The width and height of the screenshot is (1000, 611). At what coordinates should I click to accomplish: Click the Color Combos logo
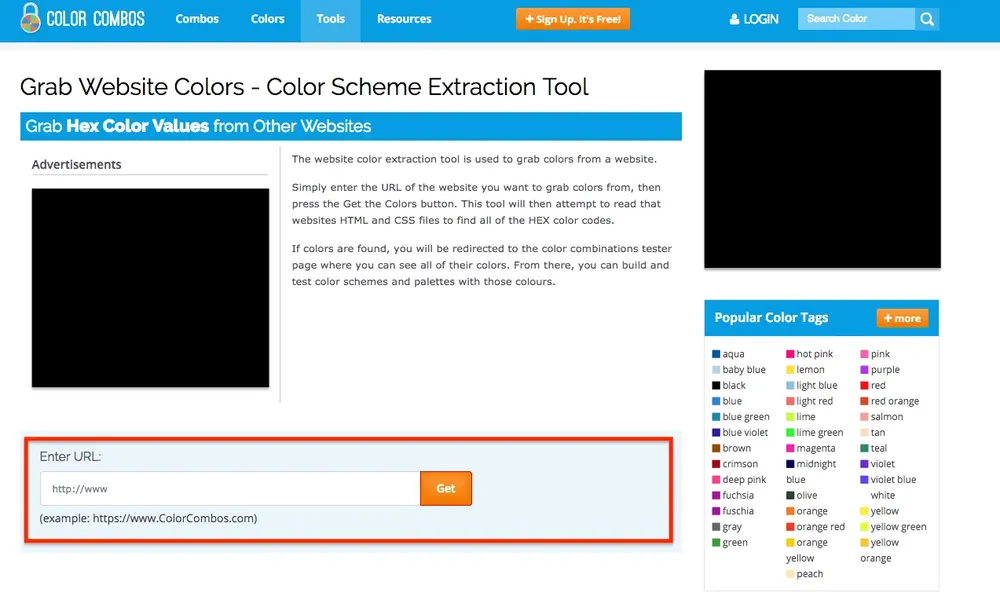click(x=83, y=18)
